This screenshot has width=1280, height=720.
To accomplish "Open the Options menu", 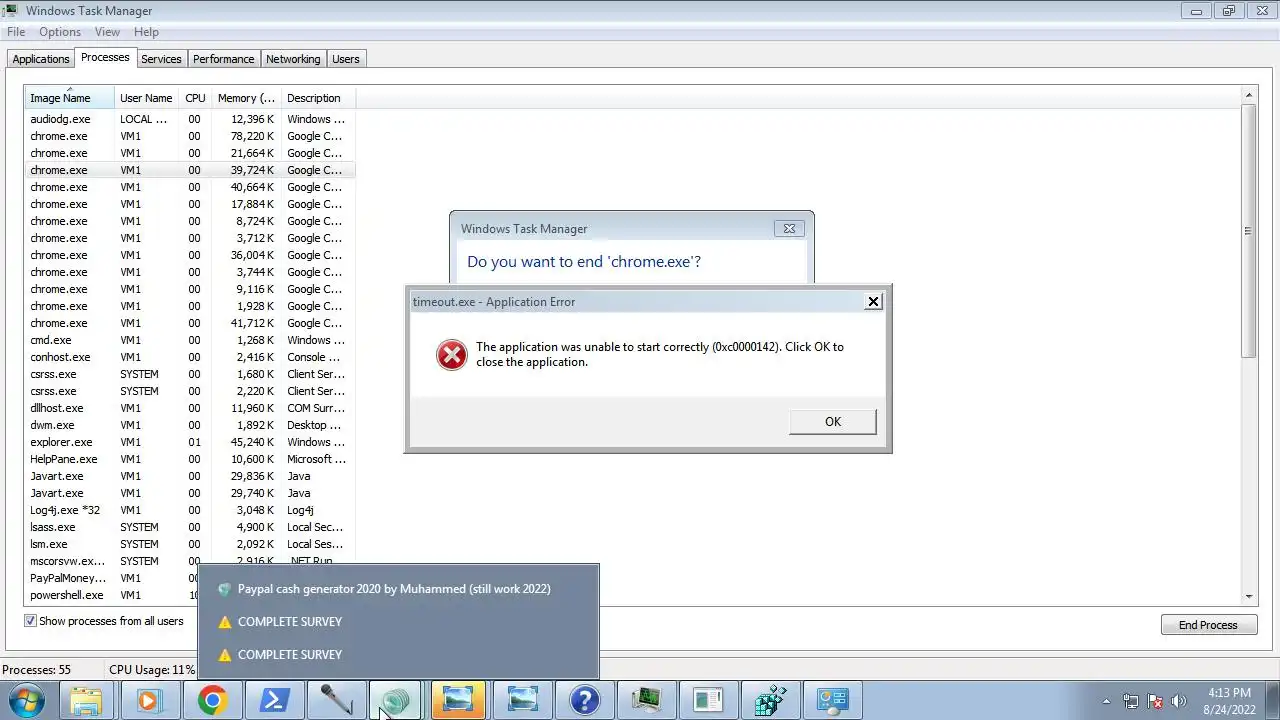I will coord(60,32).
